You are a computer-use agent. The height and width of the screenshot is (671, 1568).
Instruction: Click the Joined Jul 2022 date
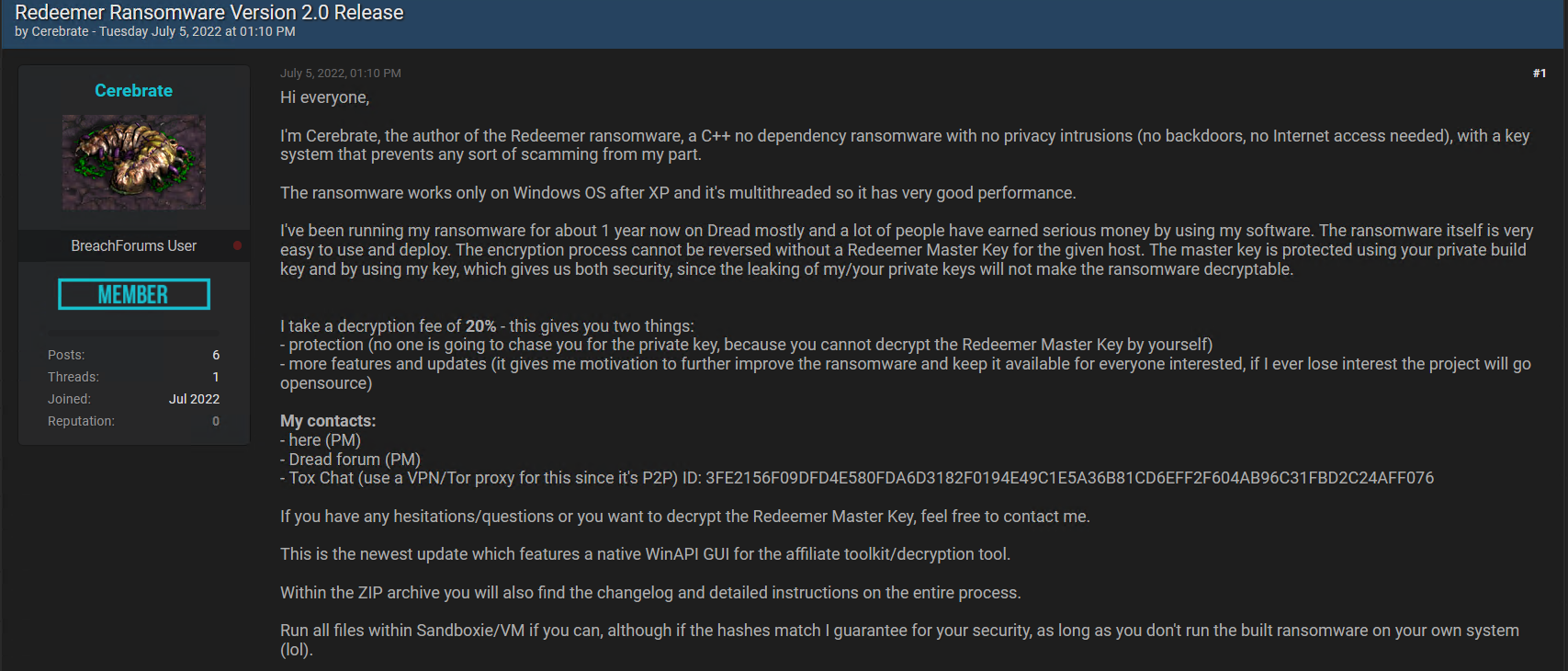[194, 399]
